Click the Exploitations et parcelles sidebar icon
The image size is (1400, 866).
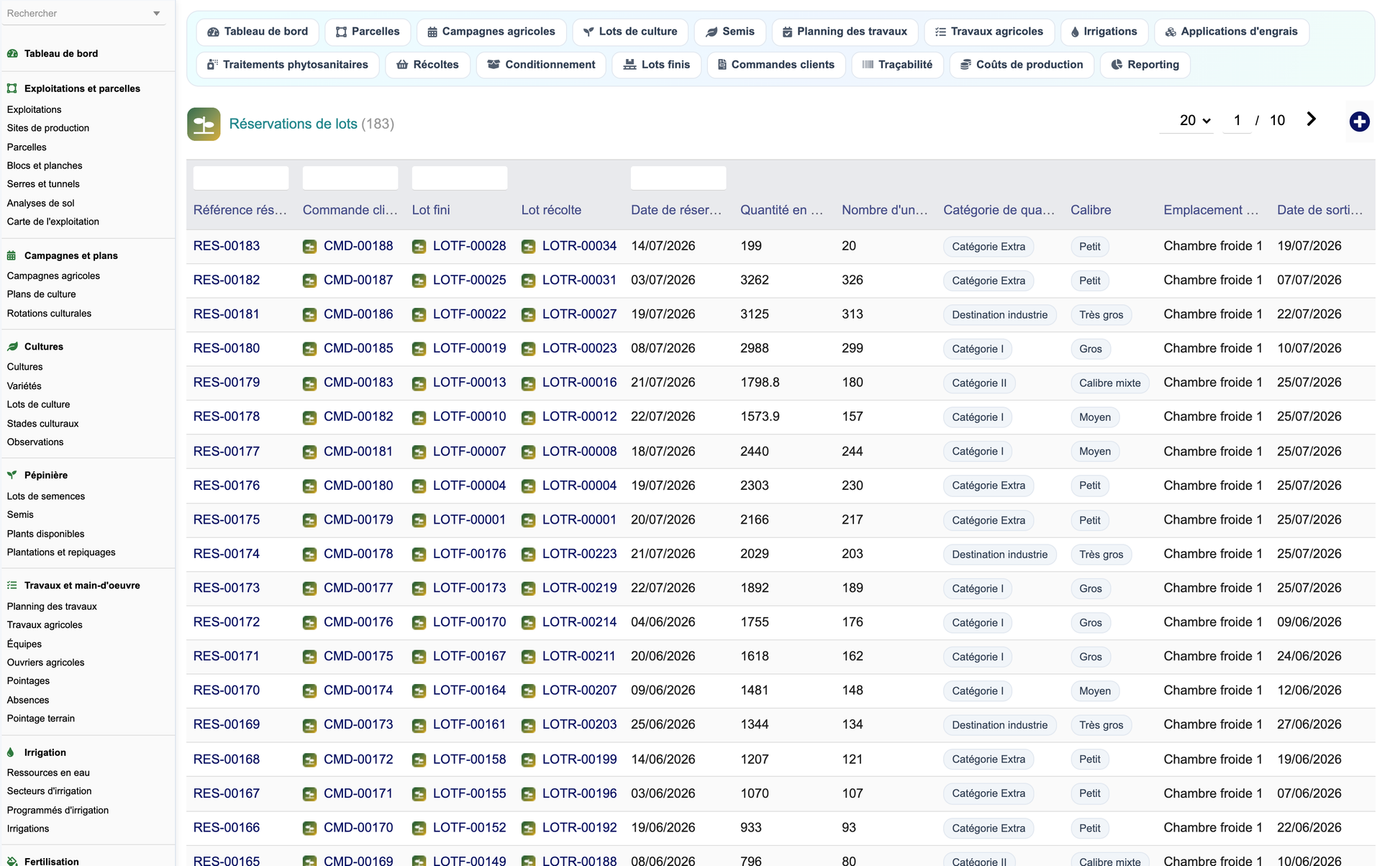pos(12,88)
